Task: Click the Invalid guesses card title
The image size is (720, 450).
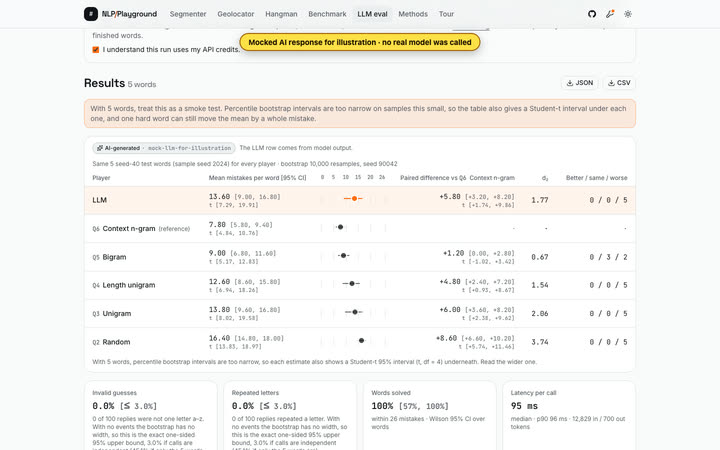Action: pyautogui.click(x=114, y=393)
